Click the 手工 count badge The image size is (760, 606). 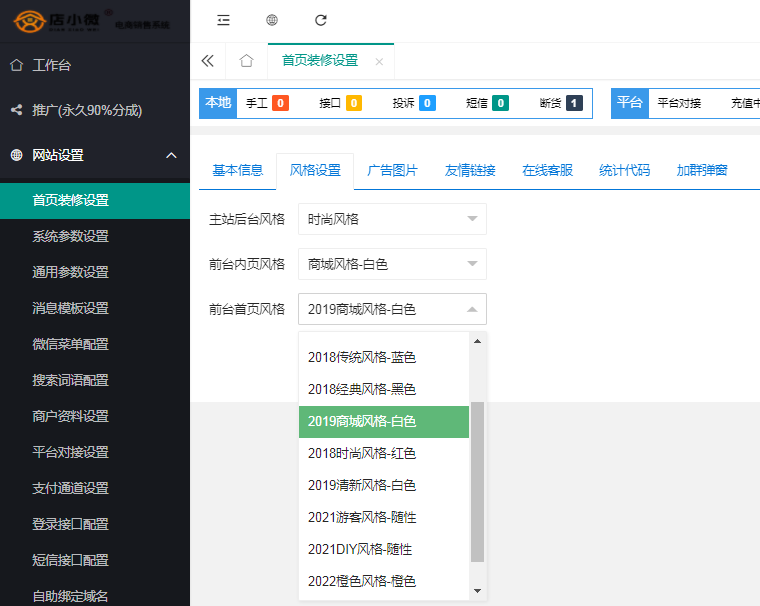[x=280, y=103]
